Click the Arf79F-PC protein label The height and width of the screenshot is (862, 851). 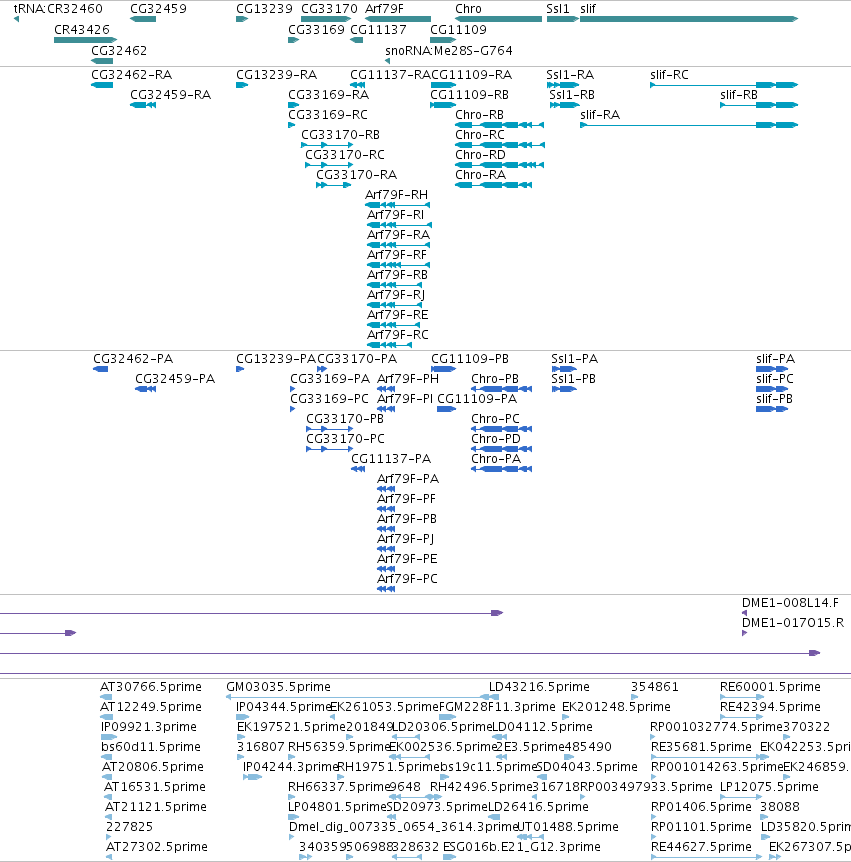click(407, 579)
